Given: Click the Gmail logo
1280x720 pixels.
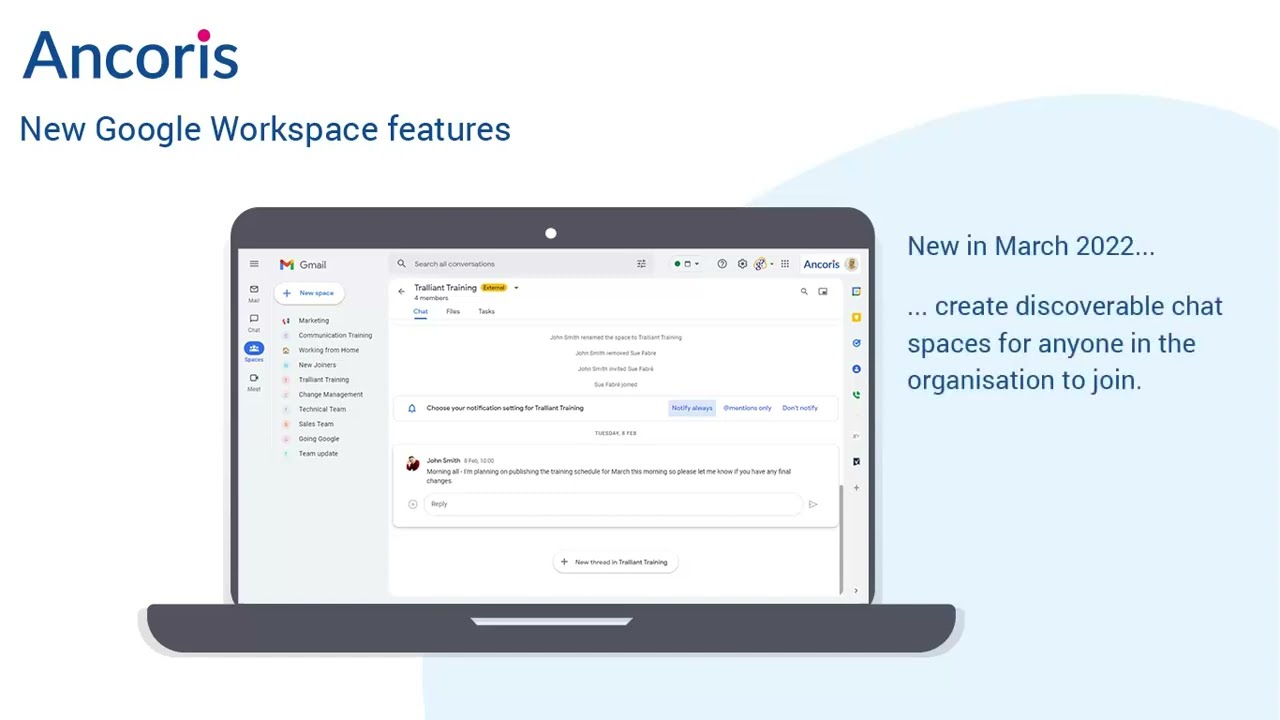Looking at the screenshot, I should 303,265.
